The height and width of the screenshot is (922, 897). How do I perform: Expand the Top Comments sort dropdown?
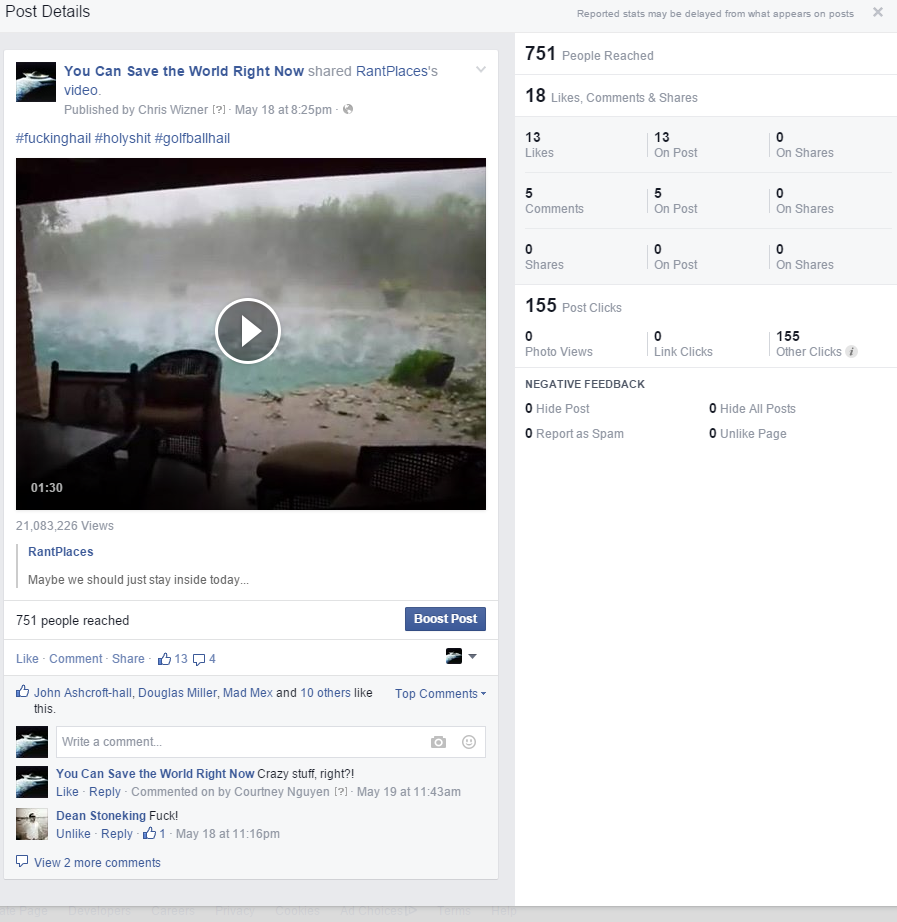[x=440, y=694]
